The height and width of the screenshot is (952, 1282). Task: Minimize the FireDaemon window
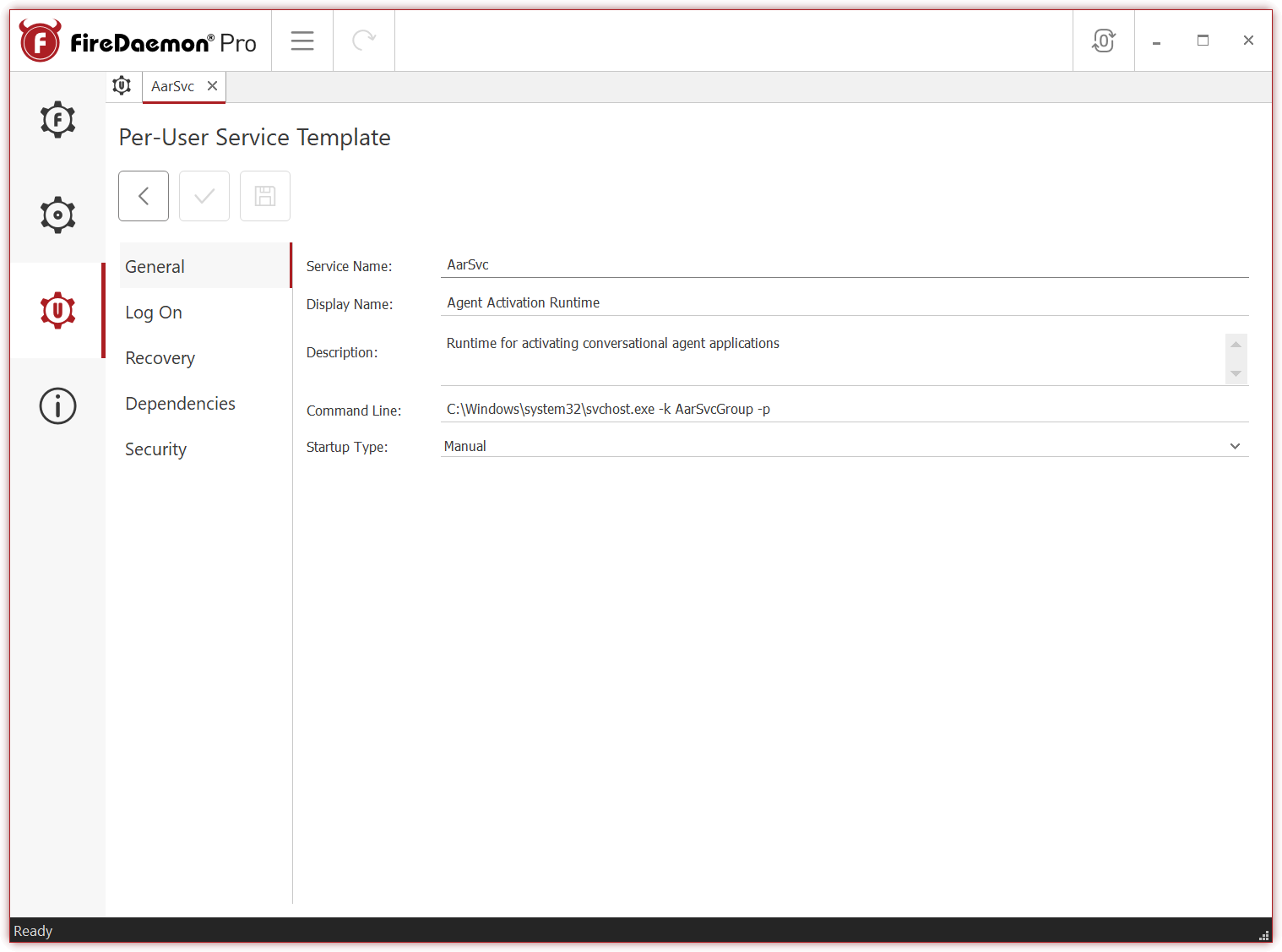coord(1156,41)
